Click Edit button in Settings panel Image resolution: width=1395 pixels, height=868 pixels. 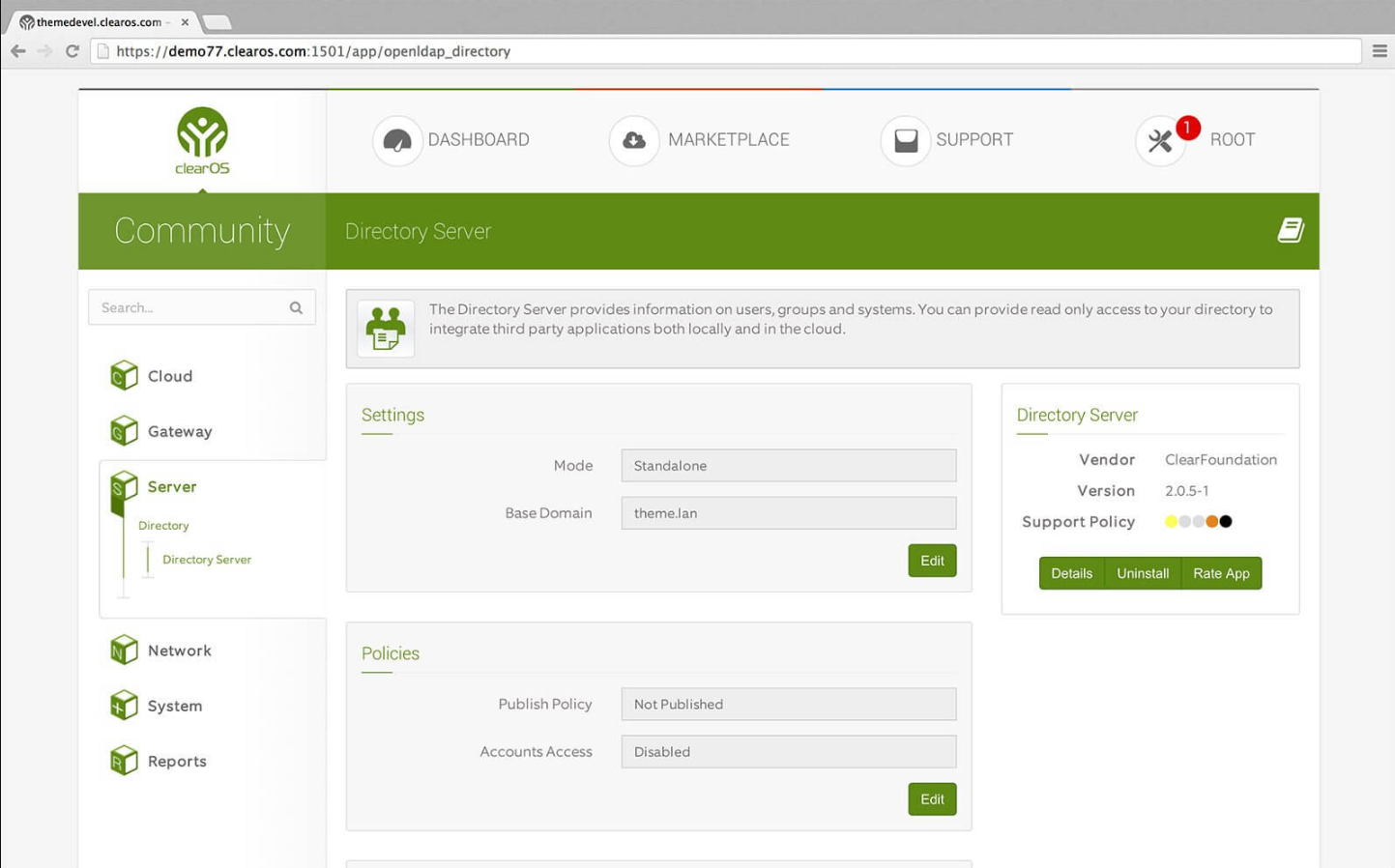click(x=931, y=561)
